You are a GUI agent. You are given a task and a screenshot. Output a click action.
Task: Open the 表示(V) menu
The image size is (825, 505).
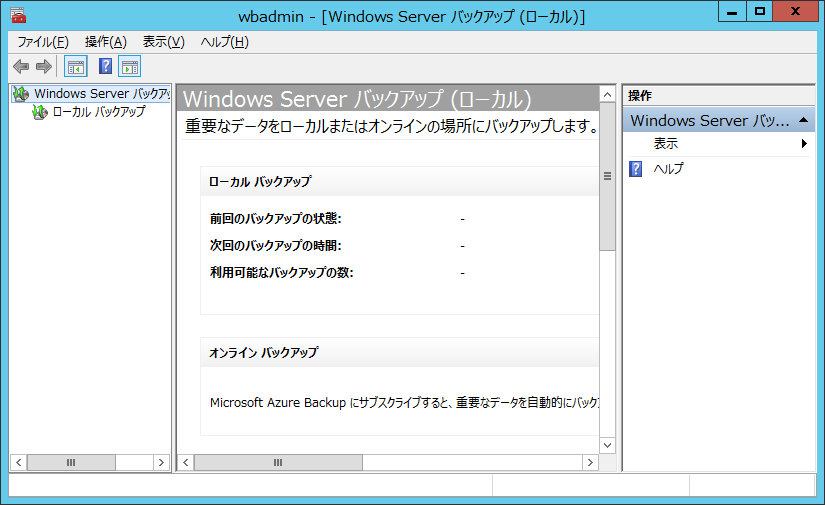164,42
